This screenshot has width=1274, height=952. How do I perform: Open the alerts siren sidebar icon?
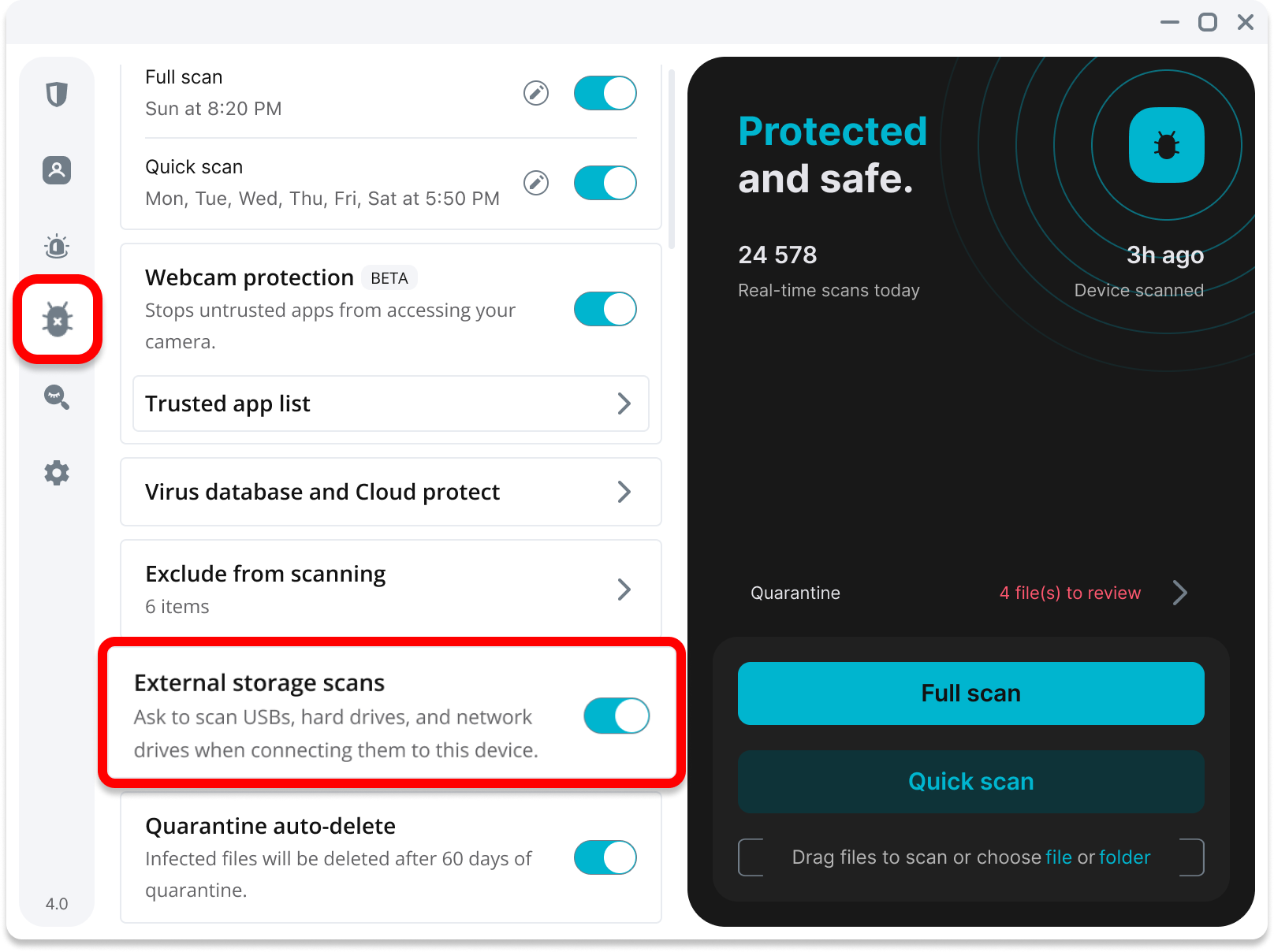click(57, 246)
